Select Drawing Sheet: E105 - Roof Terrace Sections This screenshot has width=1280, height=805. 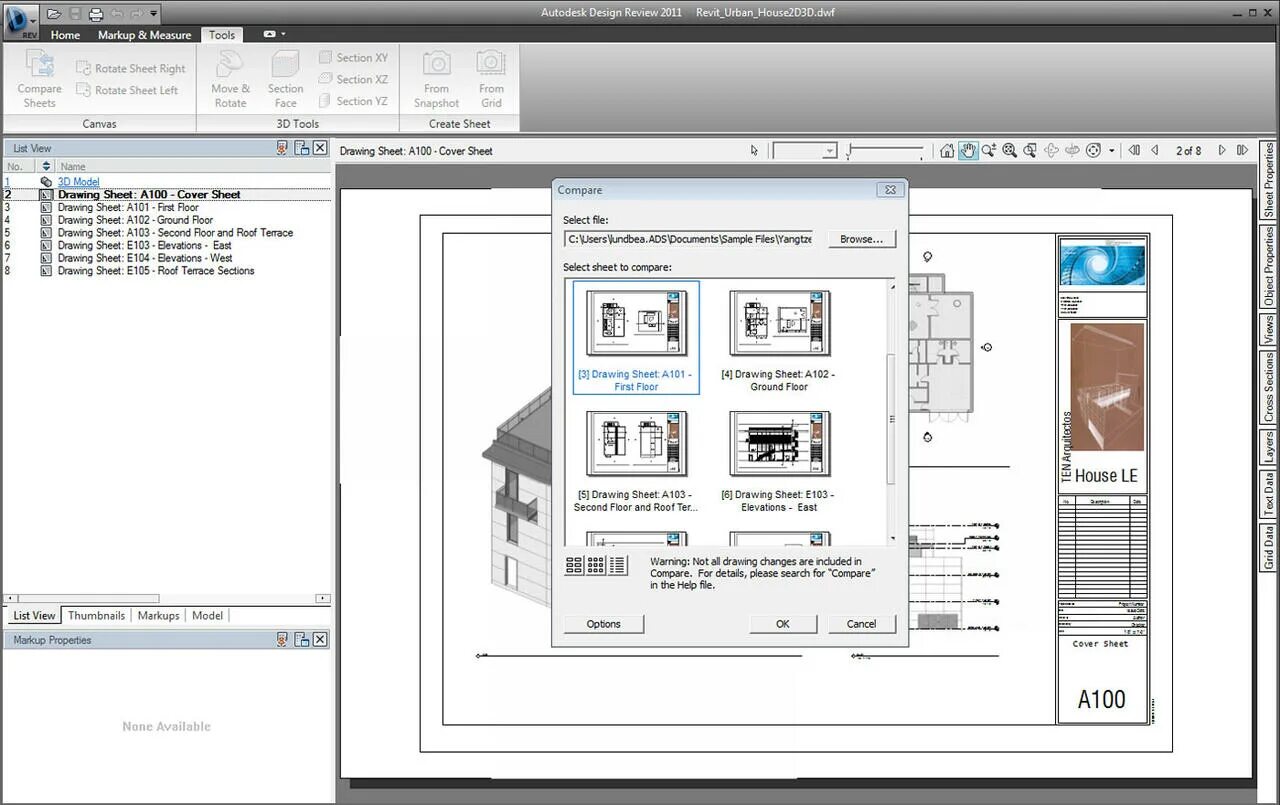[156, 271]
